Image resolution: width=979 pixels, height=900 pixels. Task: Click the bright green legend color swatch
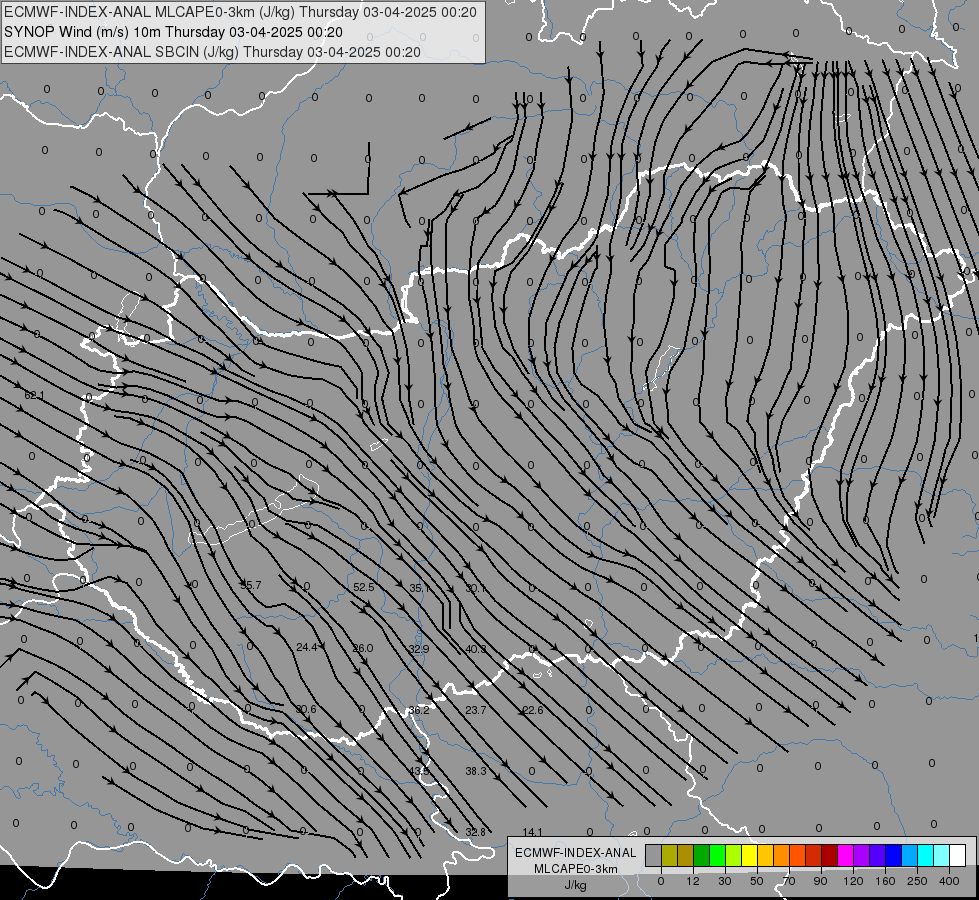(717, 855)
